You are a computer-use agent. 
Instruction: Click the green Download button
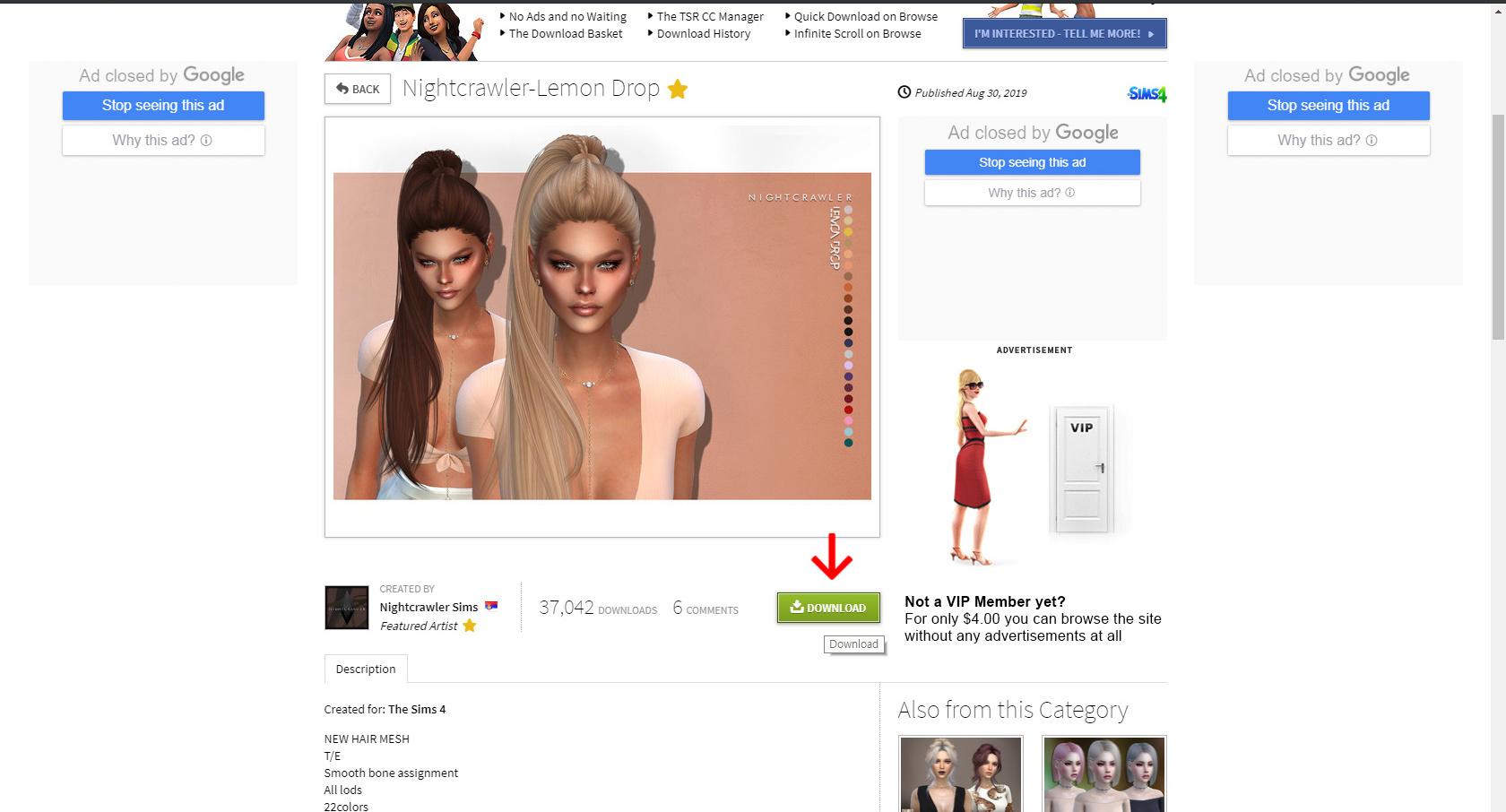(828, 608)
